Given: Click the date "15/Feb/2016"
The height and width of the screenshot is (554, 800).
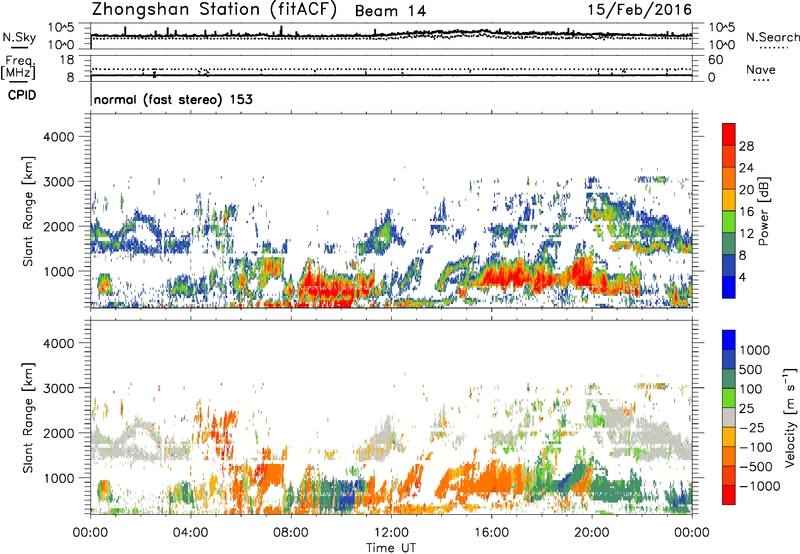Looking at the screenshot, I should pyautogui.click(x=639, y=10).
